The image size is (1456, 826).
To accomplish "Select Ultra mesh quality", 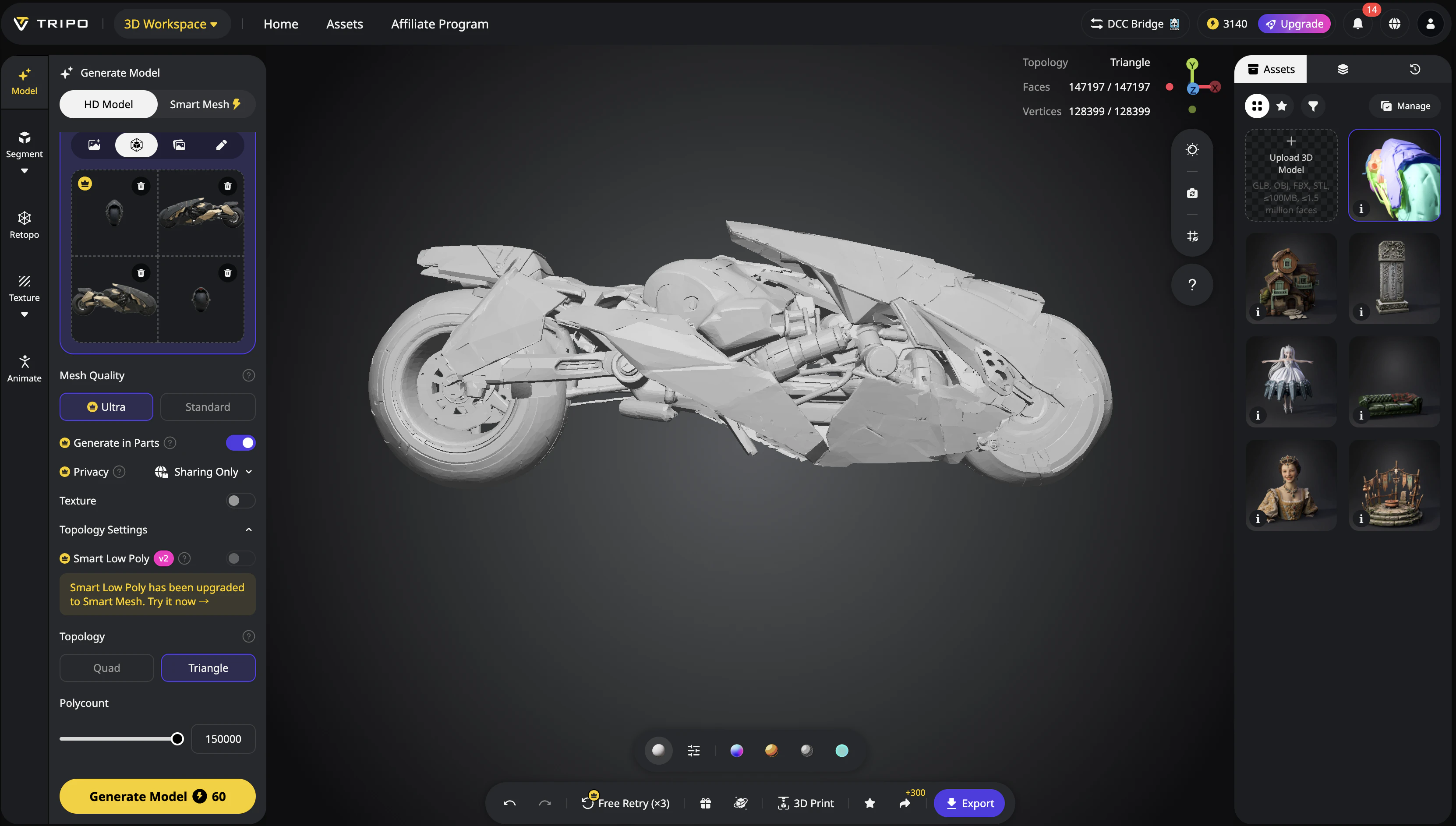I will point(106,407).
